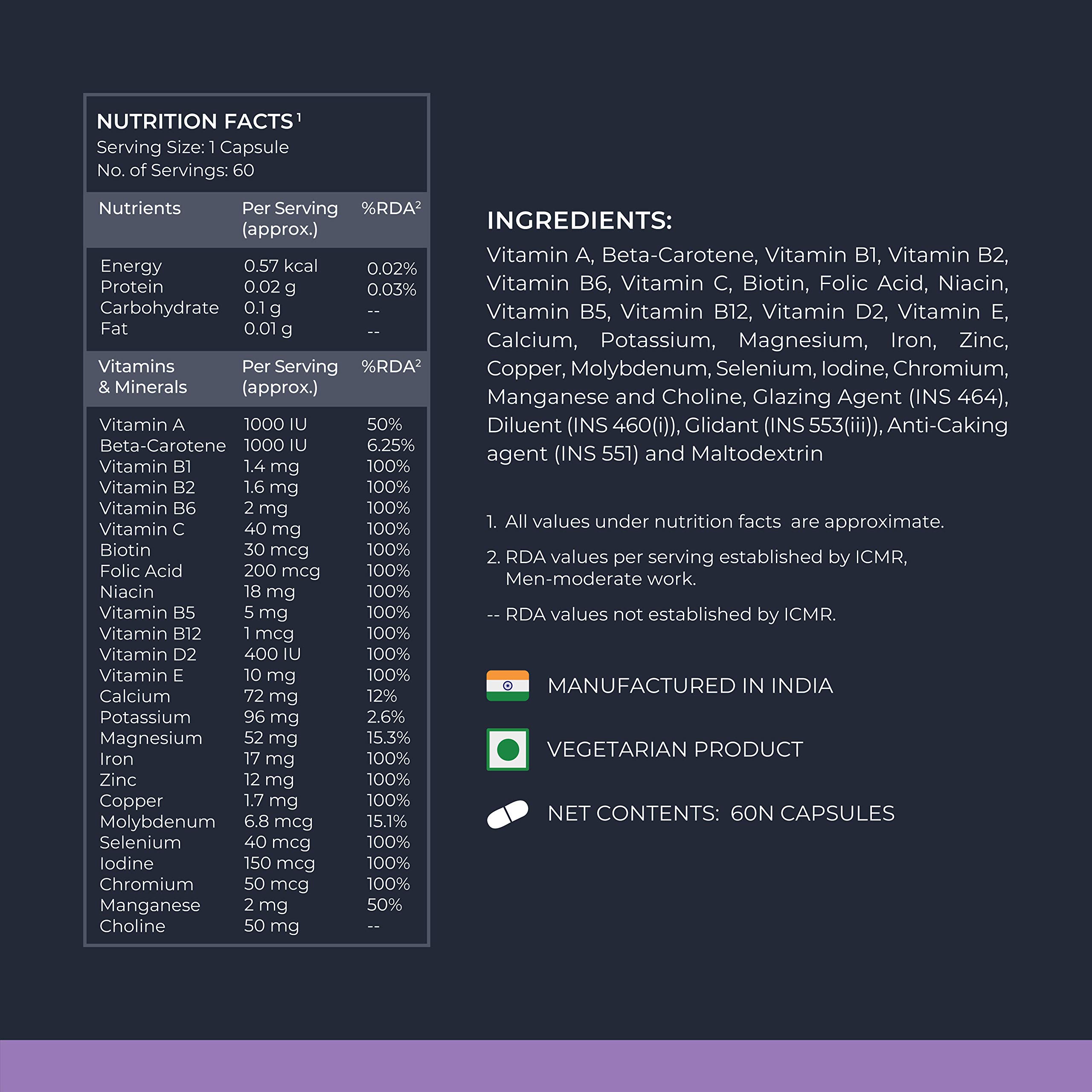Select the Vitamin A row name
The width and height of the screenshot is (1092, 1092).
(142, 424)
